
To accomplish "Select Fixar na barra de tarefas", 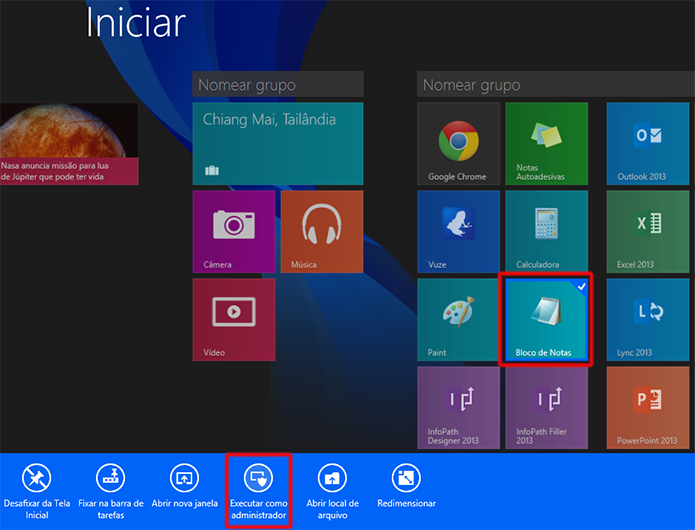I will coord(111,491).
